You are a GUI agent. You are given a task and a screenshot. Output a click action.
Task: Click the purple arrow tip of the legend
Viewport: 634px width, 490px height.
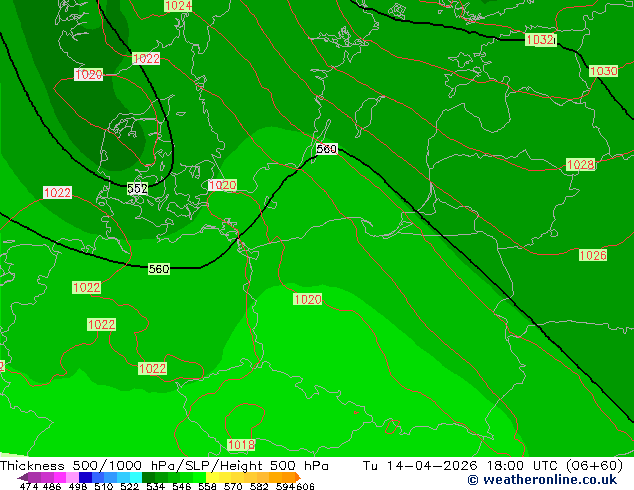(22, 477)
